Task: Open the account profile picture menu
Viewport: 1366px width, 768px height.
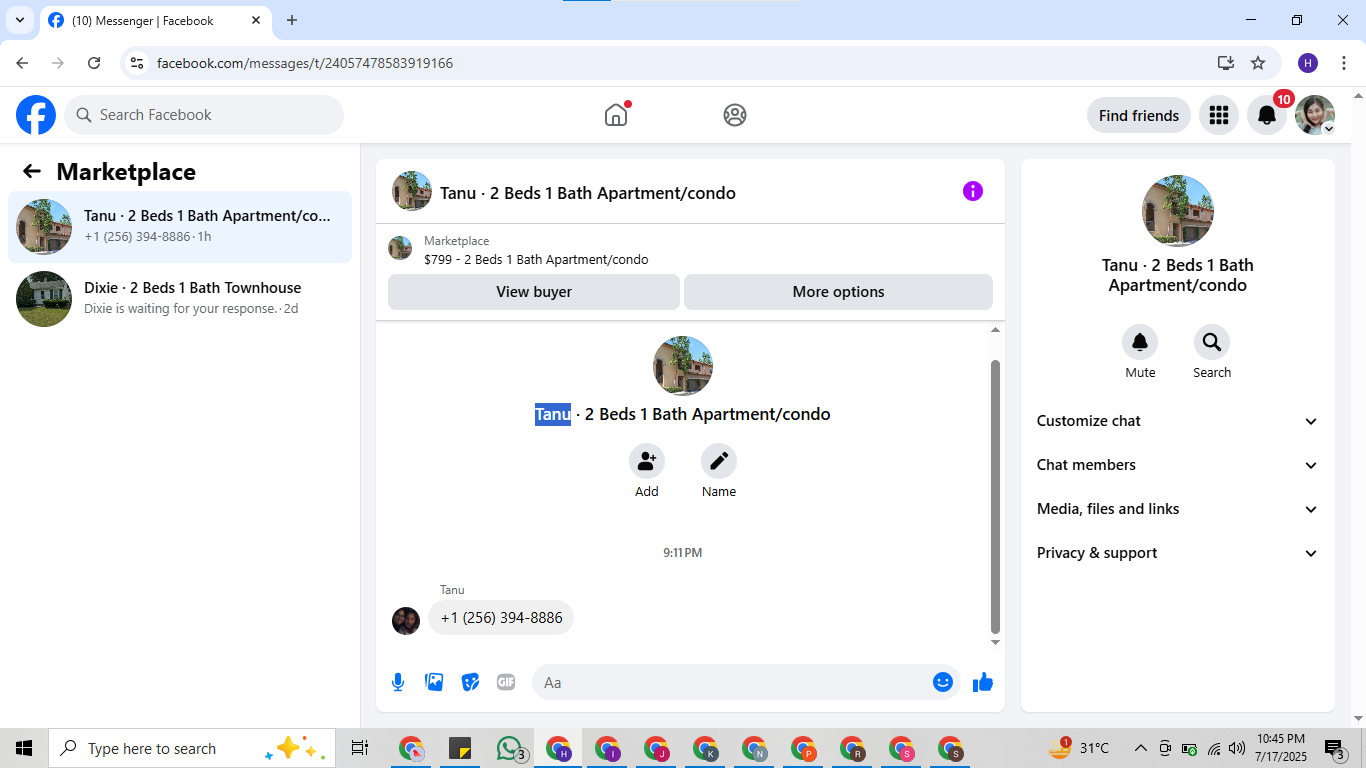Action: 1315,115
